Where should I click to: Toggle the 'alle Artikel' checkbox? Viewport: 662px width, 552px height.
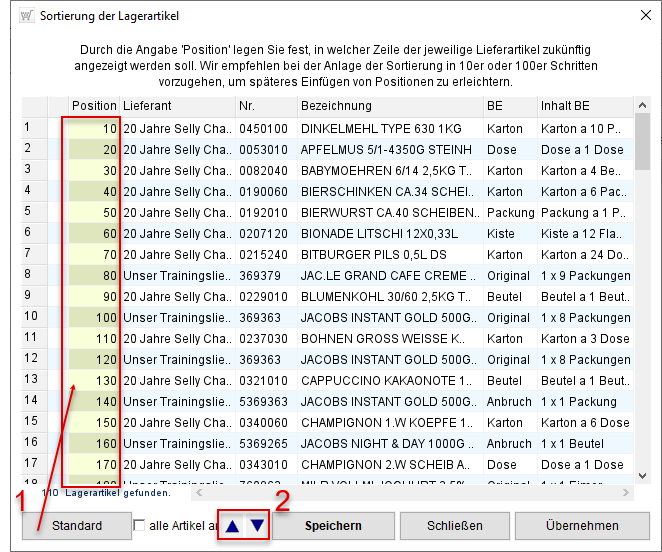138,525
